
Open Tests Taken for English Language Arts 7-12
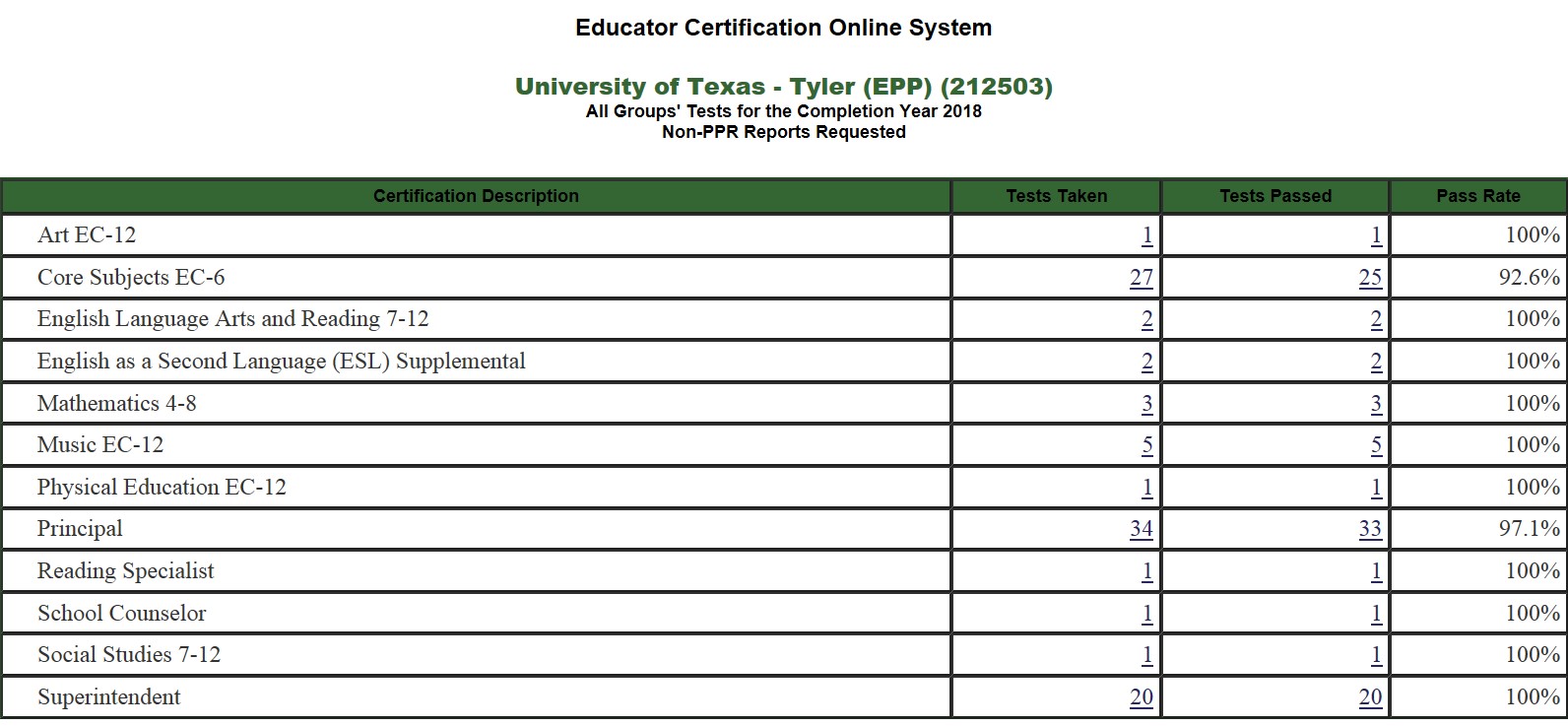pos(1147,319)
